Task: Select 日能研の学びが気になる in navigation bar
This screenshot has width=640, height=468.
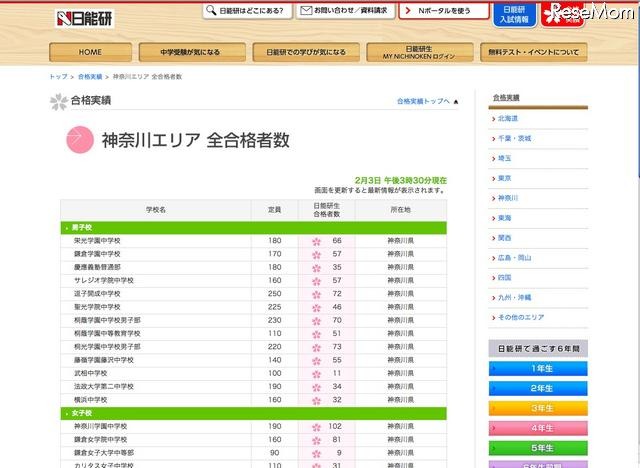Action: tap(305, 51)
